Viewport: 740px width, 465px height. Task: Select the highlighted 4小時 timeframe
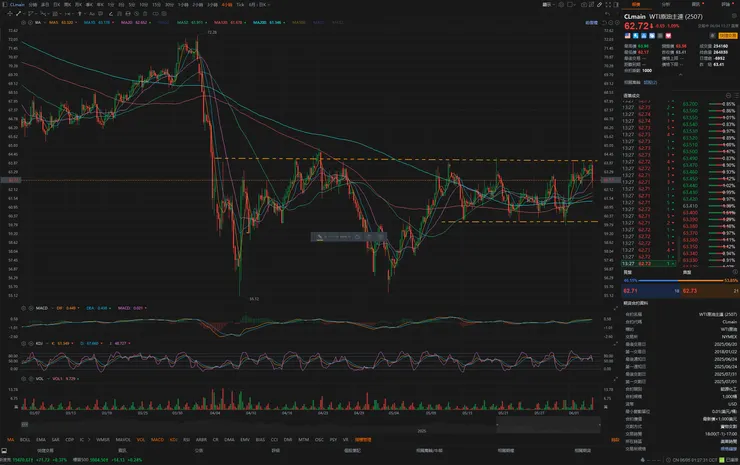click(x=227, y=4)
